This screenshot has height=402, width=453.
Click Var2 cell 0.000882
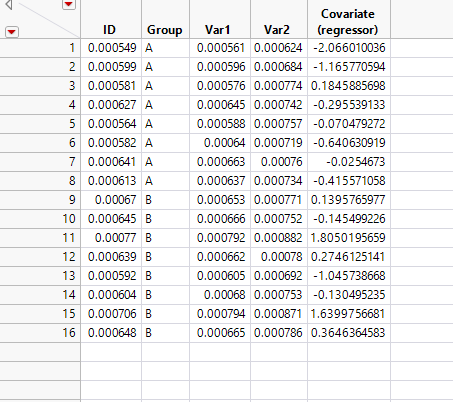pyautogui.click(x=279, y=238)
